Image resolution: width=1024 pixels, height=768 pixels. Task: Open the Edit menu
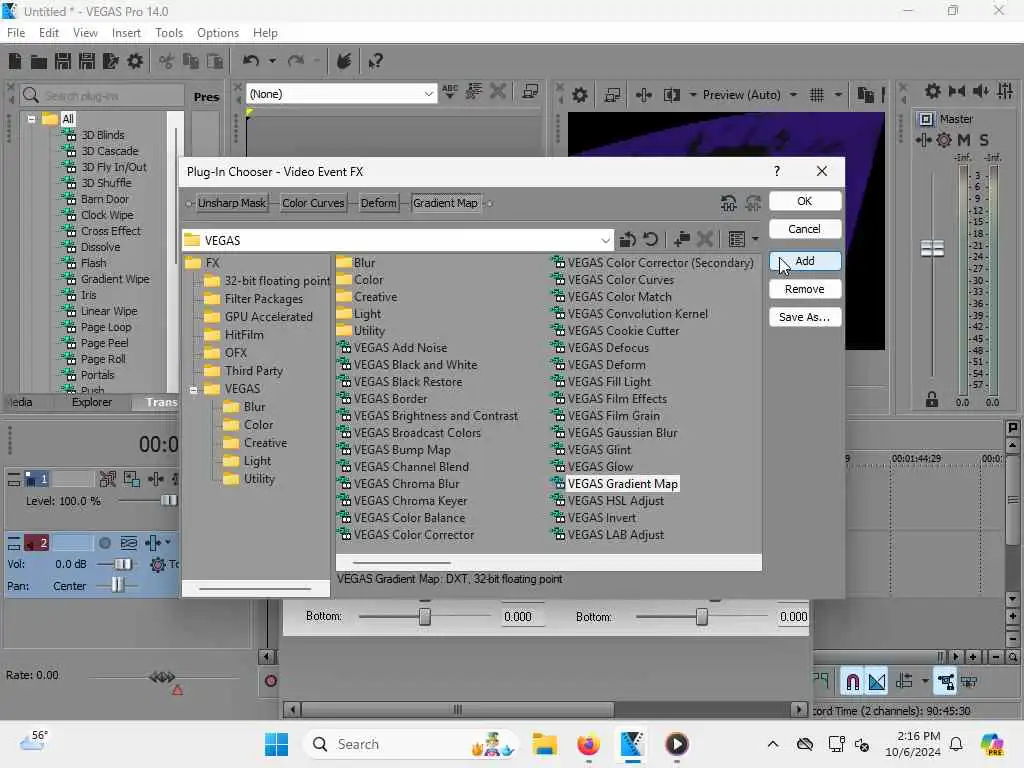(x=48, y=33)
